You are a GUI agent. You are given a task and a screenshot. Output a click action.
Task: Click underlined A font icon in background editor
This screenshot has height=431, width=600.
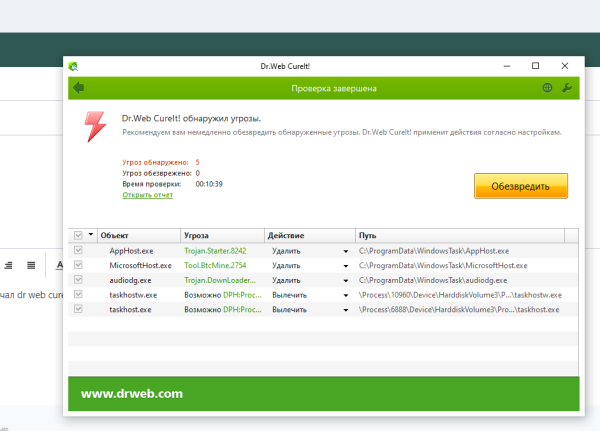(x=60, y=265)
